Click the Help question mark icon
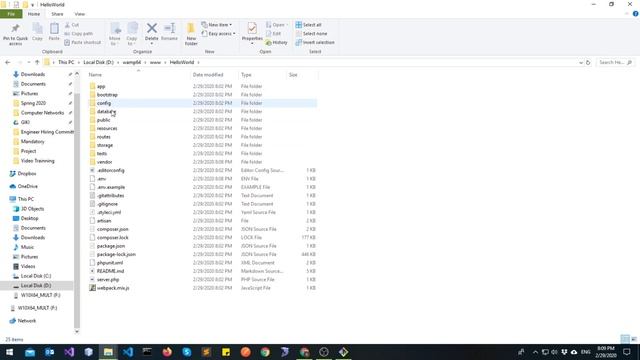Image resolution: width=640 pixels, height=360 pixels. (x=636, y=14)
